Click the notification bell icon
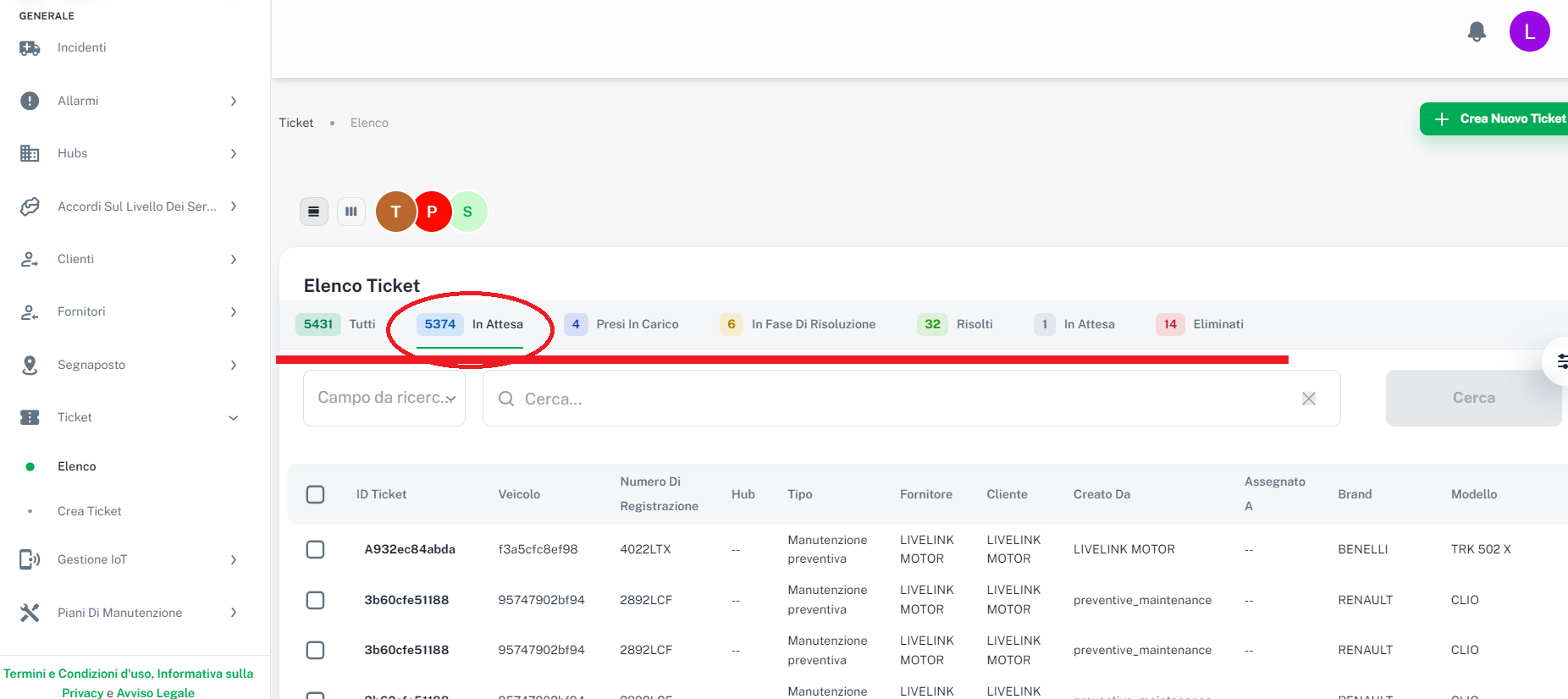The width and height of the screenshot is (1568, 699). [1477, 32]
